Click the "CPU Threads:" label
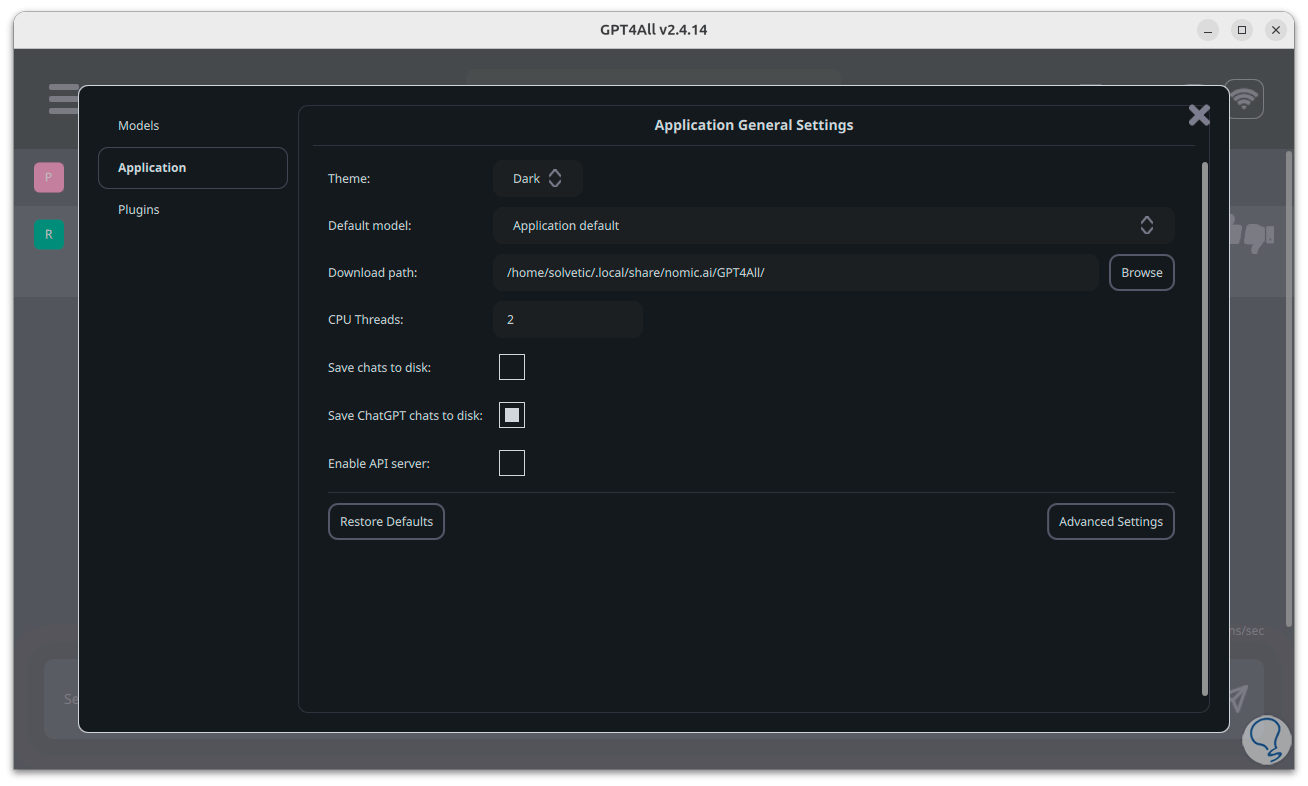The width and height of the screenshot is (1308, 786). [x=366, y=320]
